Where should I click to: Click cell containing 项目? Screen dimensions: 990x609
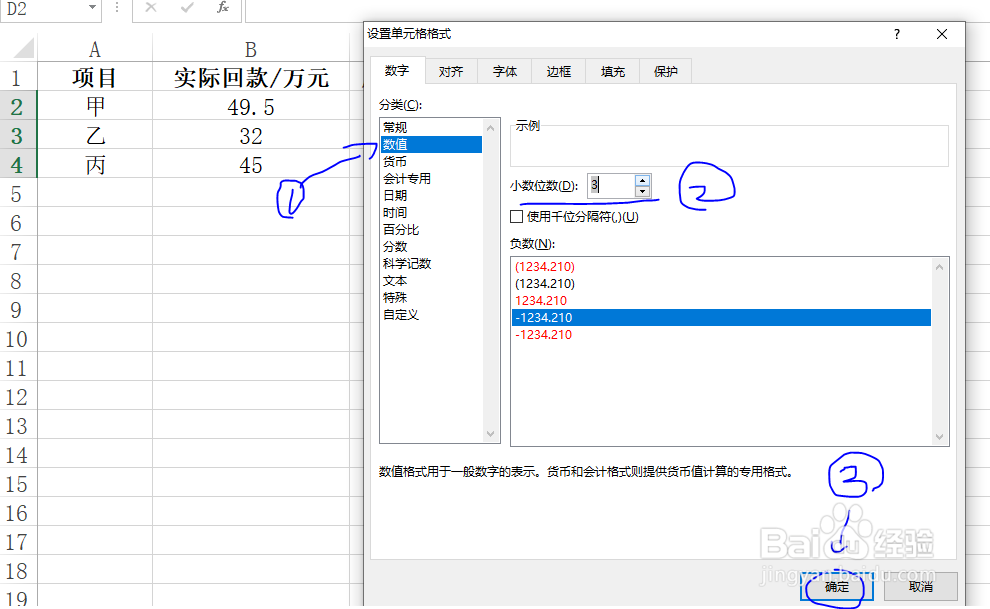pyautogui.click(x=95, y=77)
